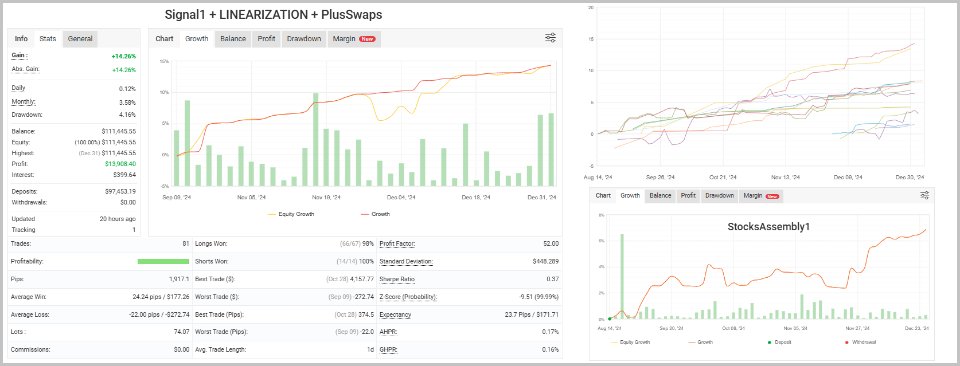
Task: Select Drawdown tab in StocksAssembly1 panel
Action: pyautogui.click(x=719, y=196)
